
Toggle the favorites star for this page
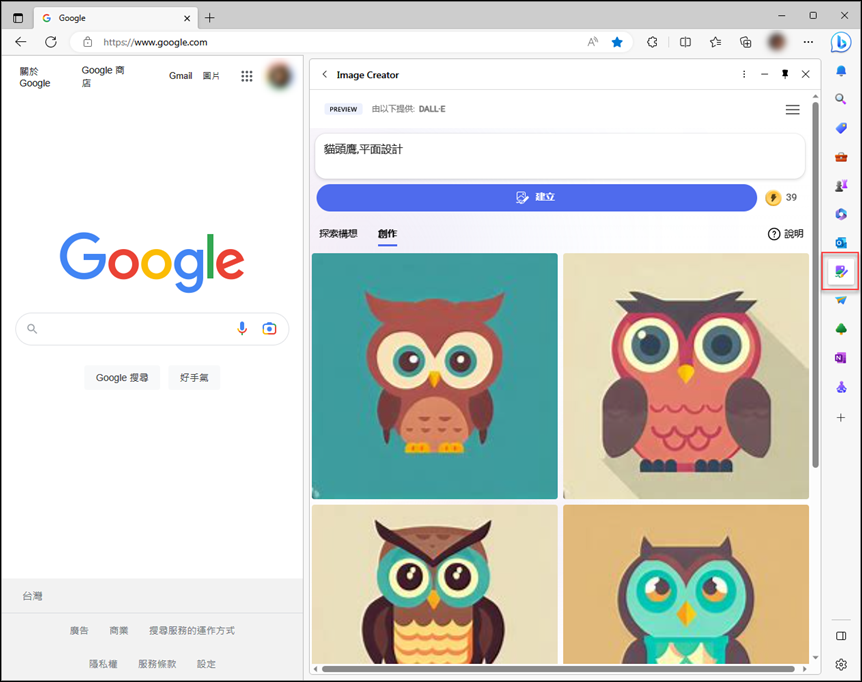tap(617, 42)
